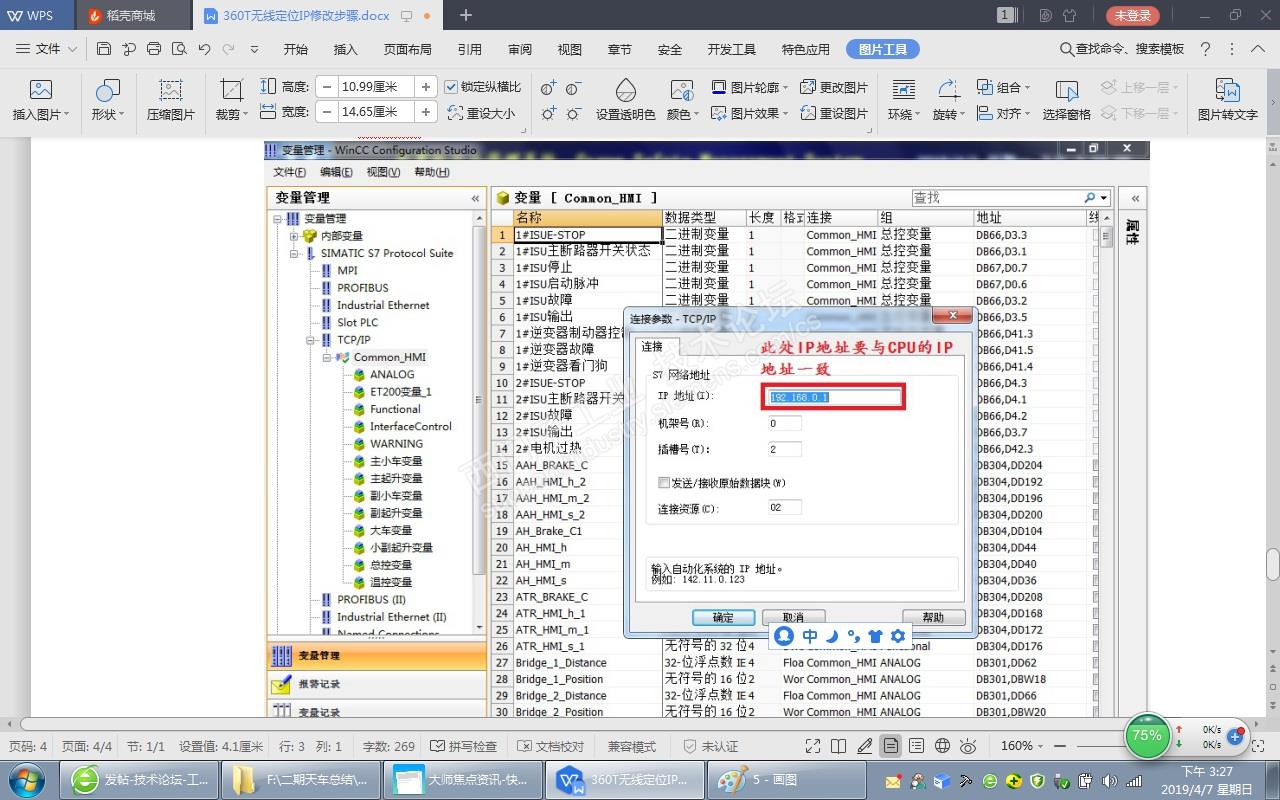Open the quick access toolbar customize dropdown
The width and height of the screenshot is (1280, 800).
254,49
